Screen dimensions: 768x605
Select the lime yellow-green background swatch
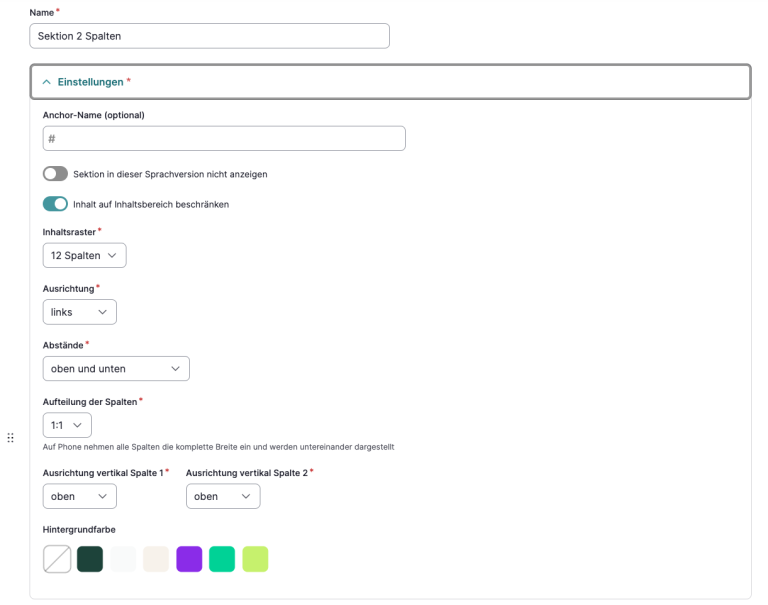255,559
